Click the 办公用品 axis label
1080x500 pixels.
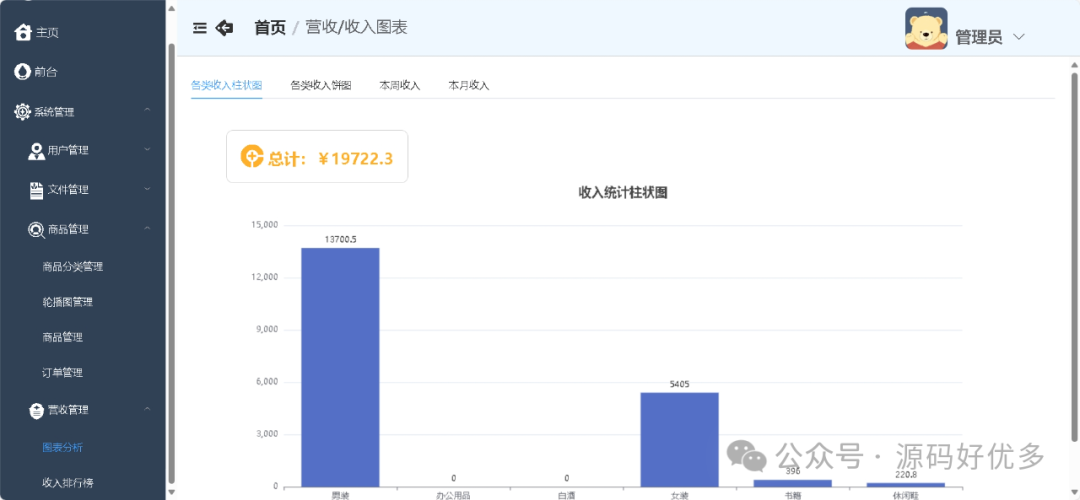tap(453, 494)
